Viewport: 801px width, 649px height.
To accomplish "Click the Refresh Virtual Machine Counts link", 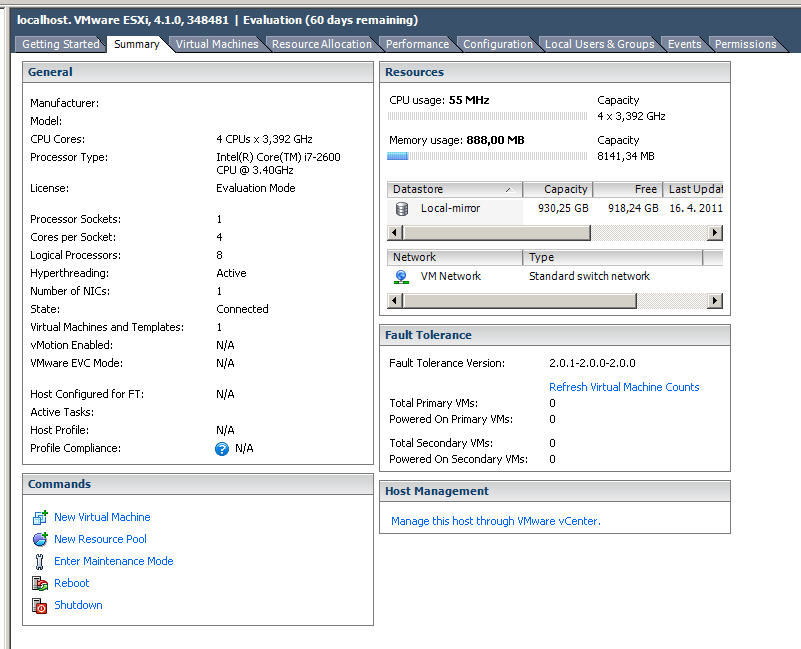I will click(x=624, y=387).
